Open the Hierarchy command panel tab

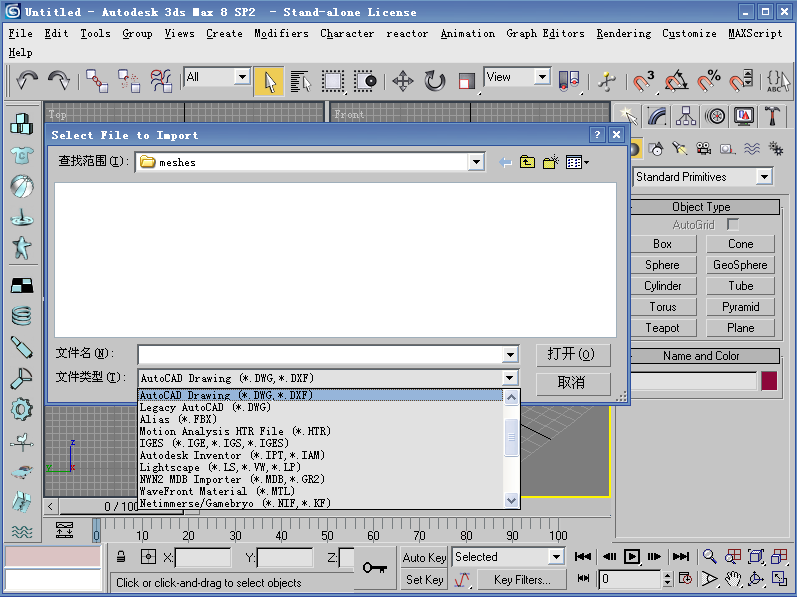pos(686,116)
